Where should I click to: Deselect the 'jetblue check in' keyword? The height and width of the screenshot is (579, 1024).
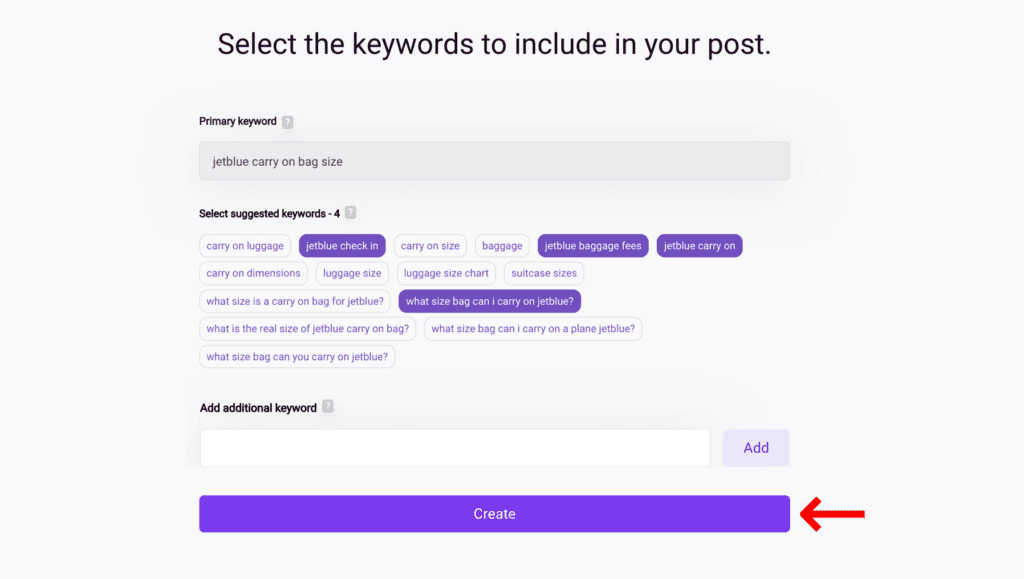(342, 246)
